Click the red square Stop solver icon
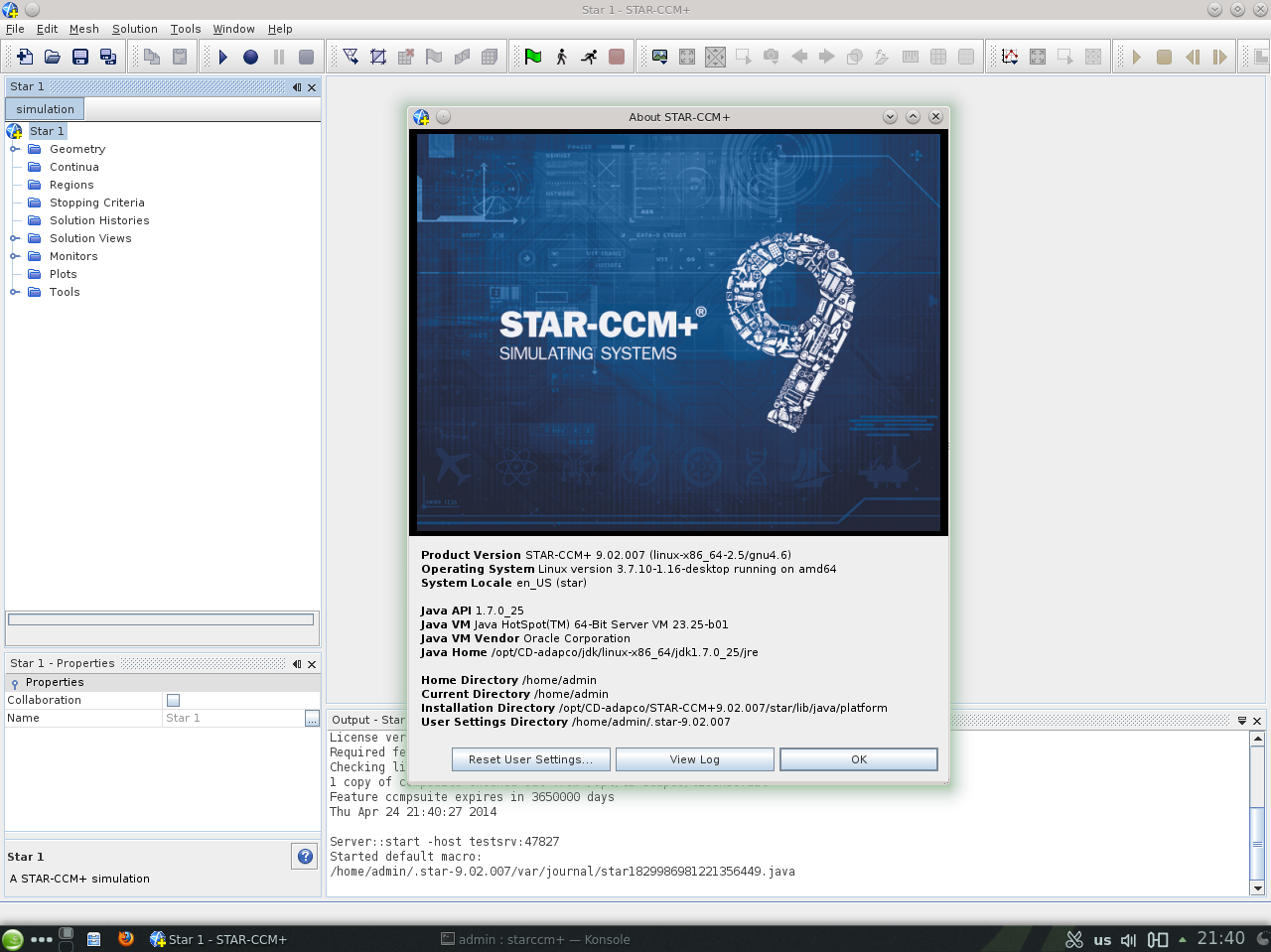1271x952 pixels. click(x=617, y=57)
